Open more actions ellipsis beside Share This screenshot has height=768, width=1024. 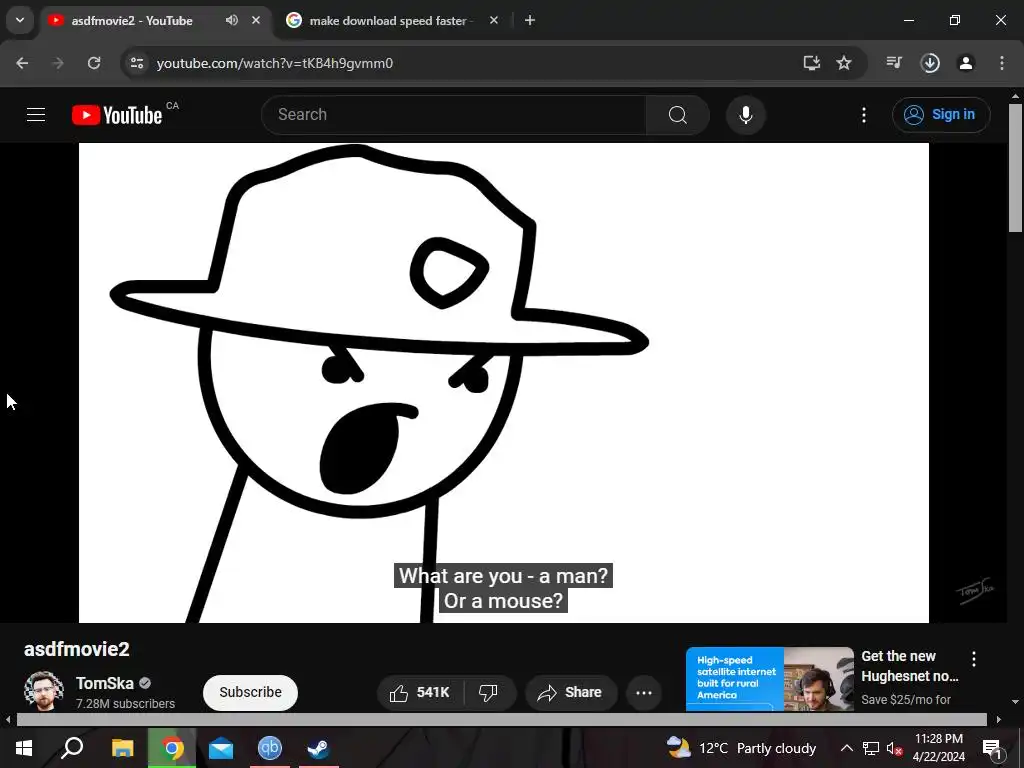click(644, 692)
